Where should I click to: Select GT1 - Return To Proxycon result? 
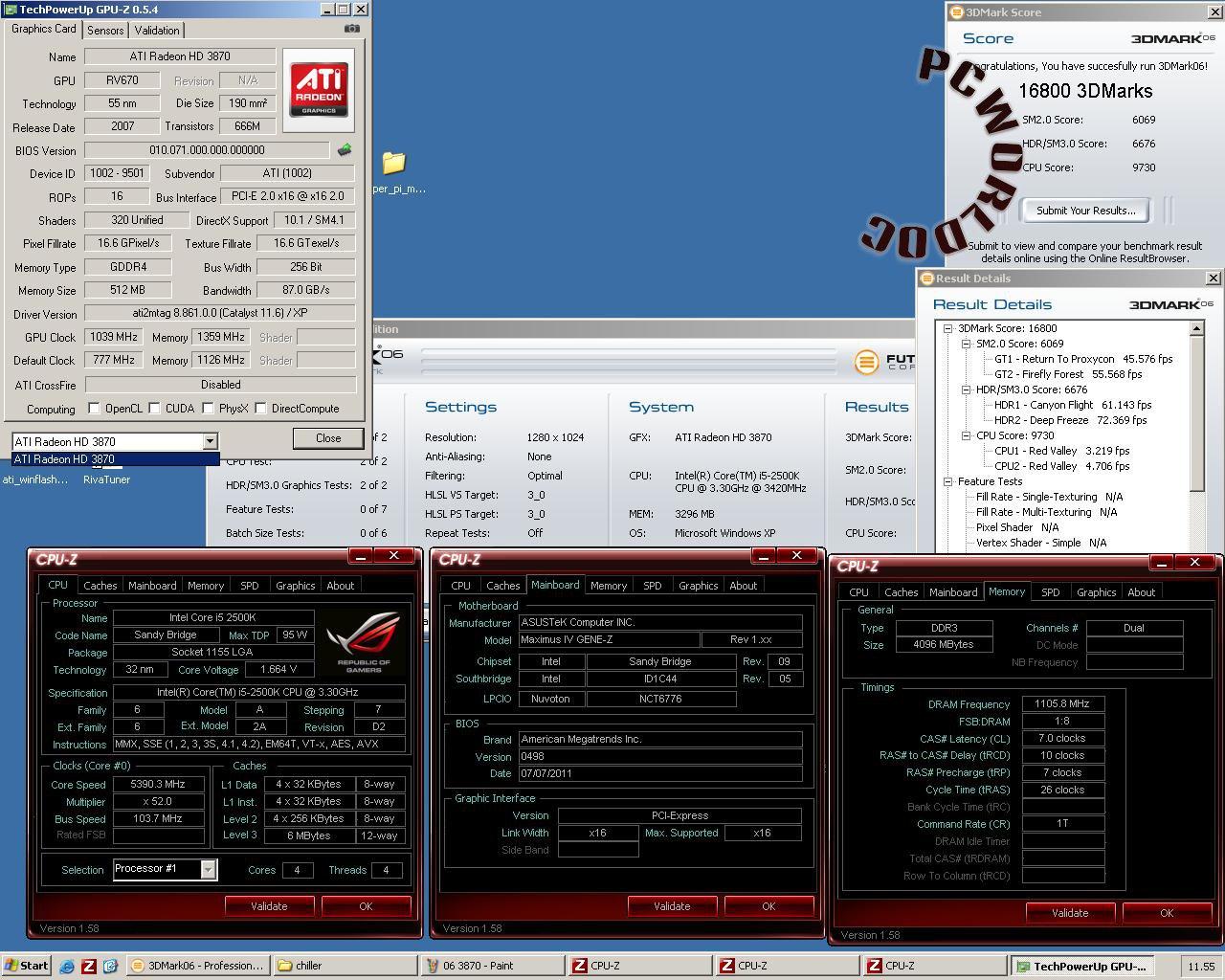click(1082, 359)
